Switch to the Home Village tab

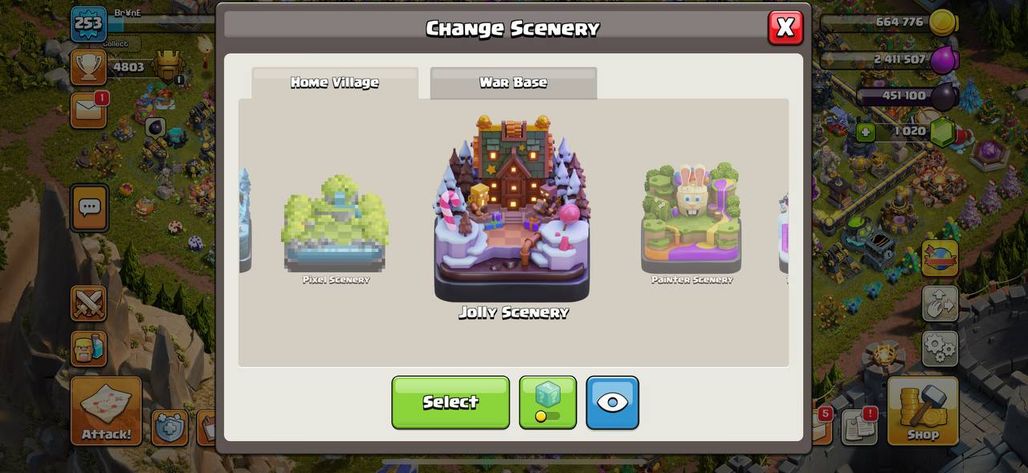[335, 83]
